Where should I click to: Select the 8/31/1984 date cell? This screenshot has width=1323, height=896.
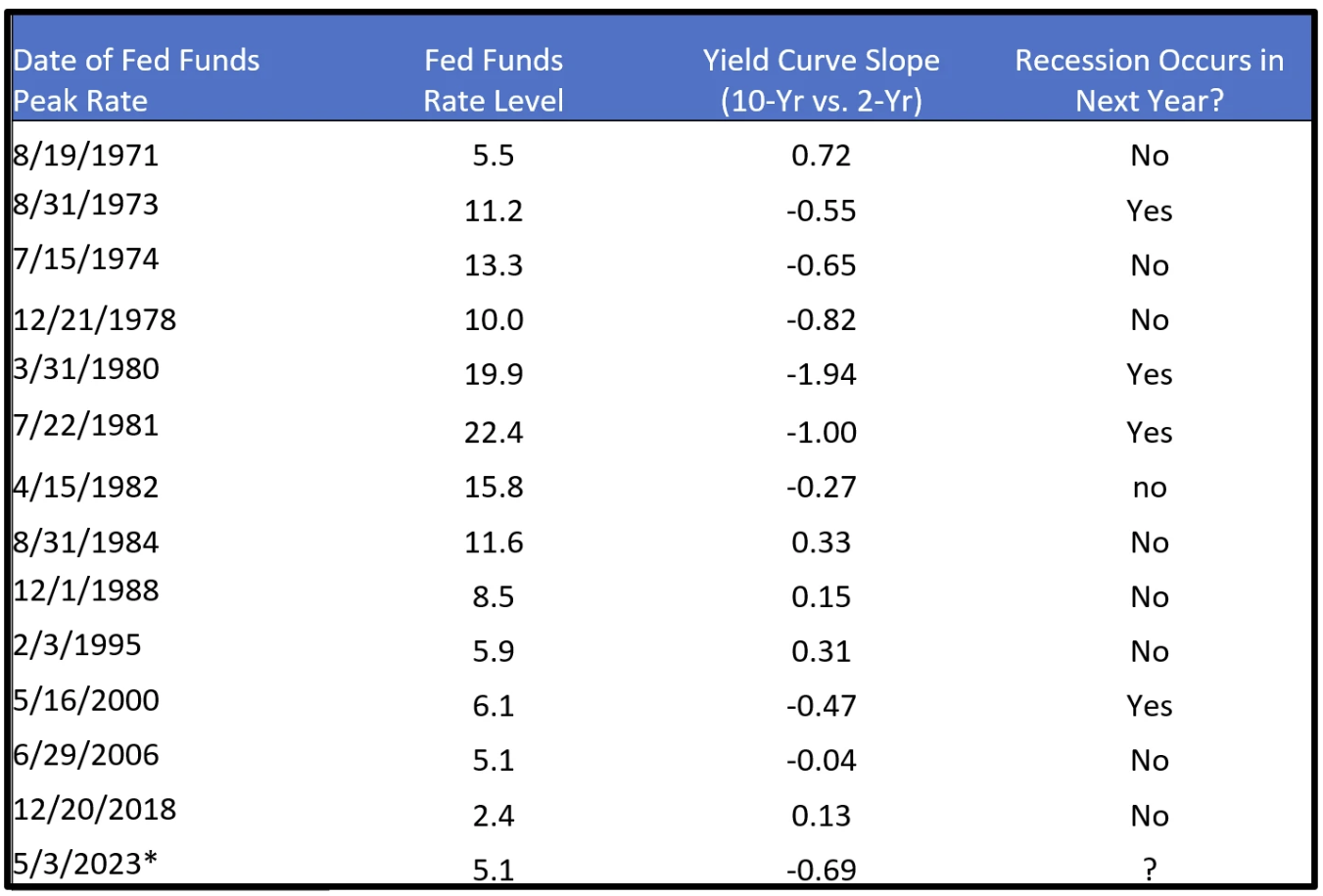[x=86, y=542]
